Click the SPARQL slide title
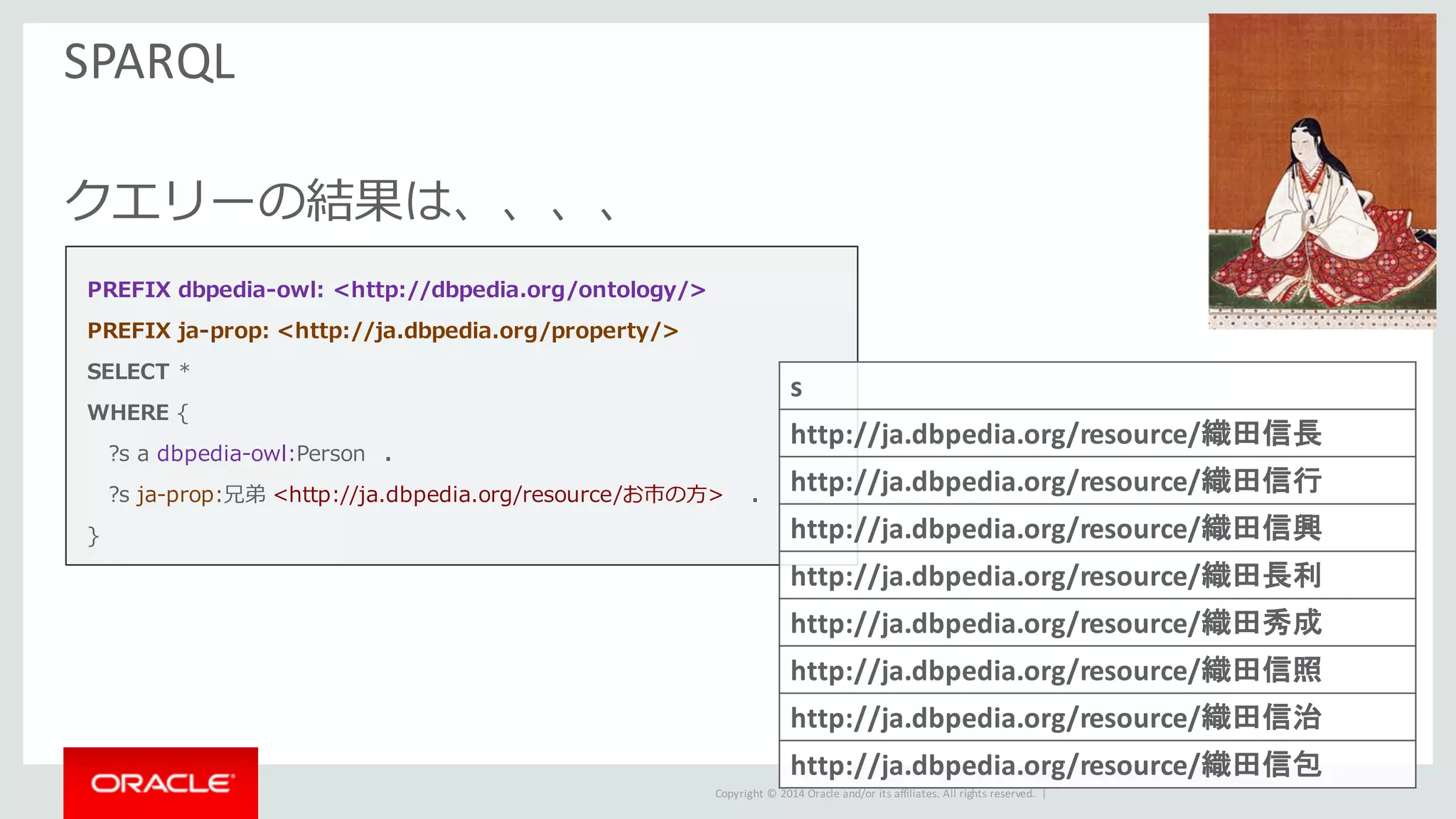This screenshot has height=819, width=1456. click(x=149, y=62)
